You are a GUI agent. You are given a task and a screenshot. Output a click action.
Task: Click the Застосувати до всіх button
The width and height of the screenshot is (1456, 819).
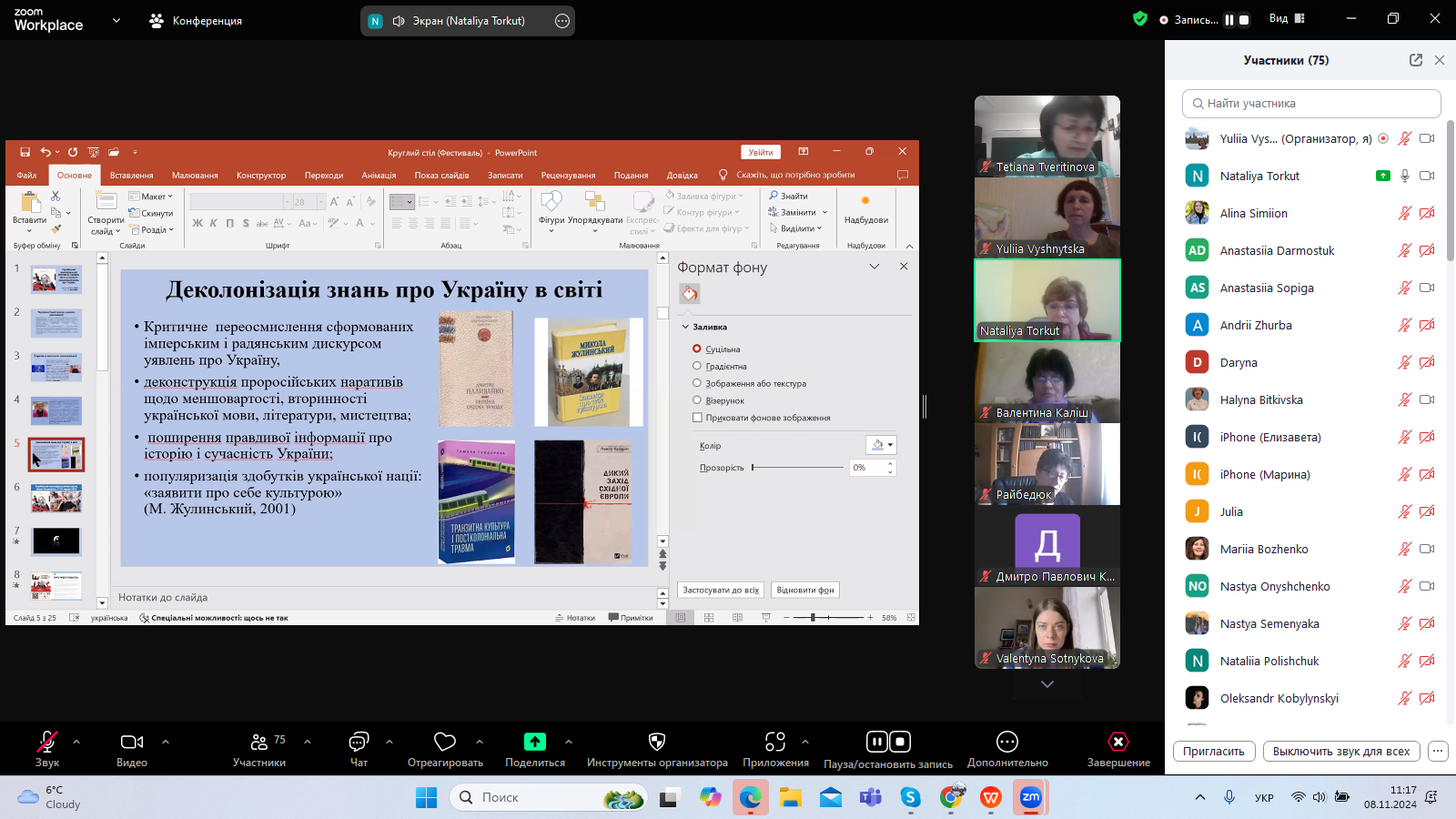(x=721, y=590)
